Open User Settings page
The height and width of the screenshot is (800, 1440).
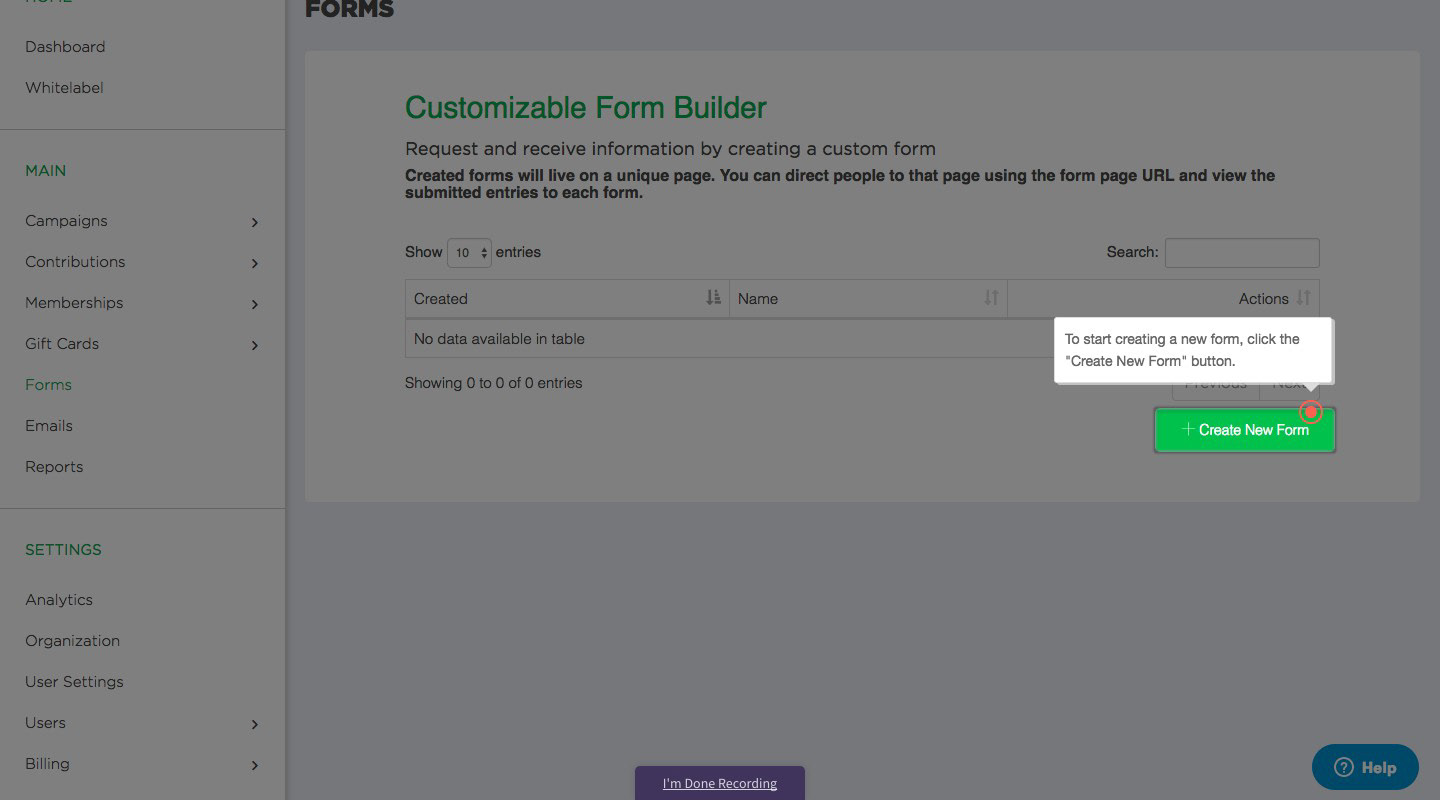74,682
